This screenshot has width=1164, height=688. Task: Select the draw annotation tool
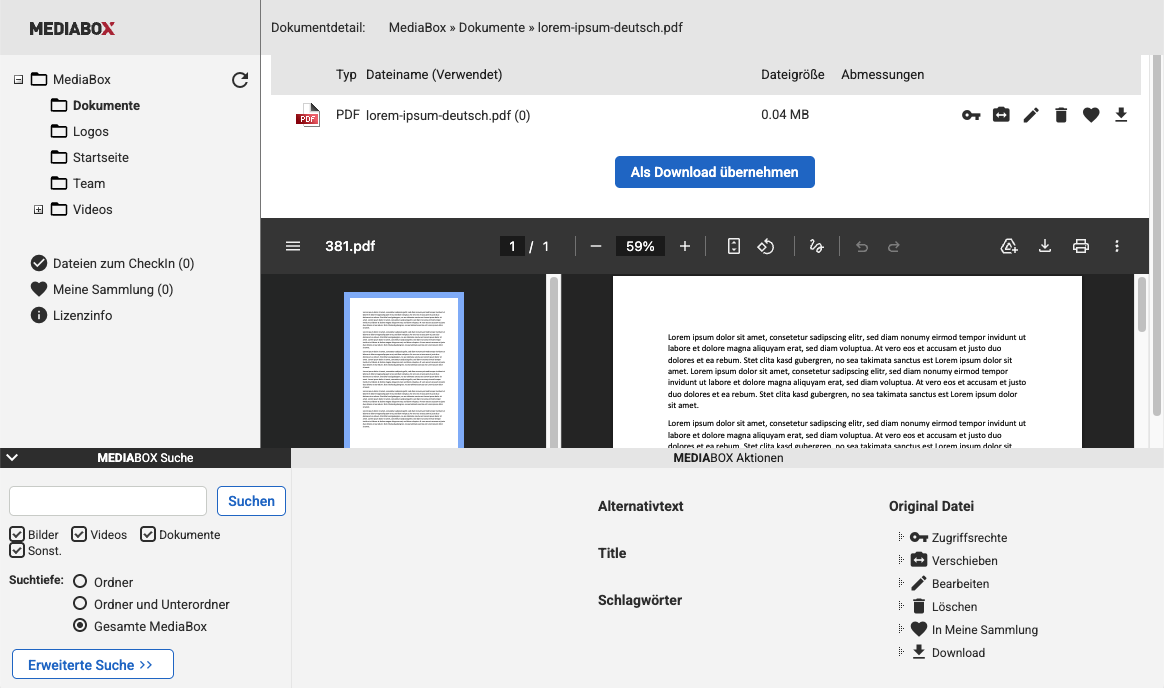[x=817, y=246]
